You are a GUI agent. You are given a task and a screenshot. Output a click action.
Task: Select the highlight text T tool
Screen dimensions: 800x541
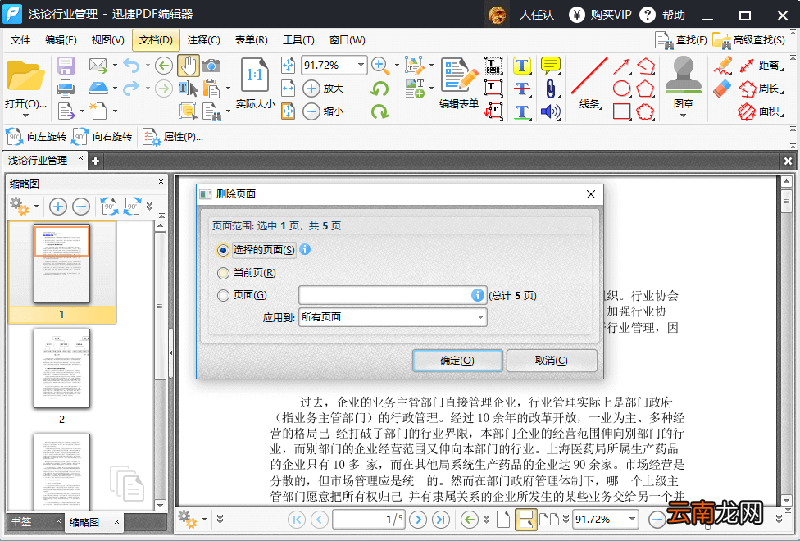click(522, 66)
